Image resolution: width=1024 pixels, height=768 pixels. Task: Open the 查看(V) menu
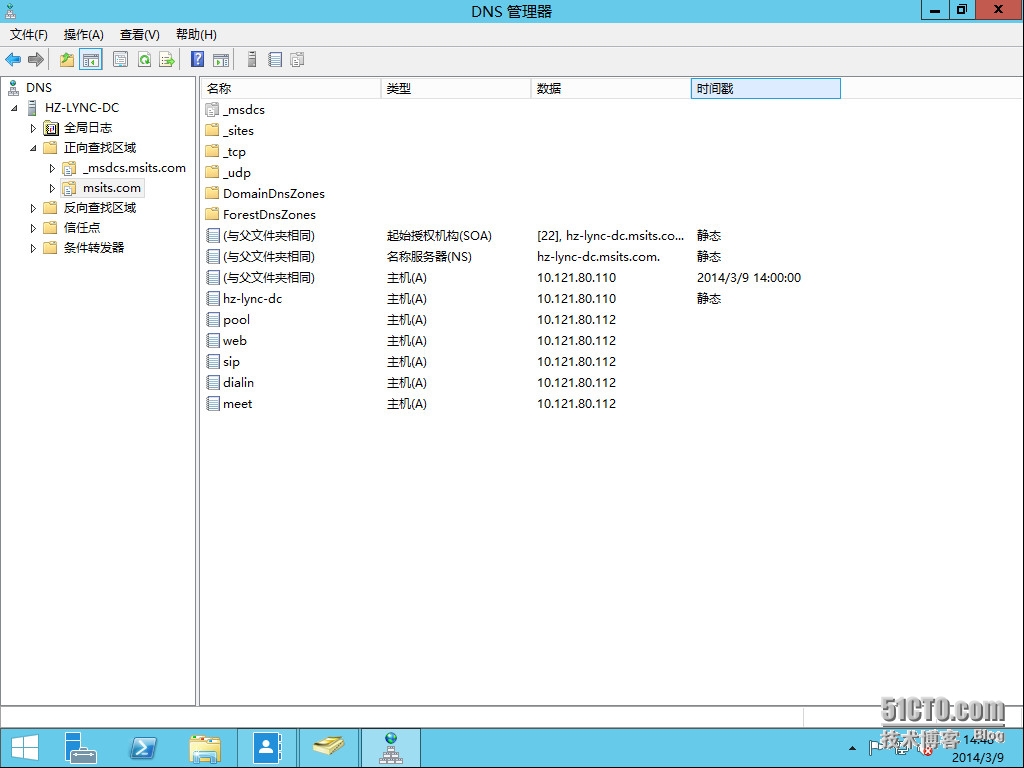(x=140, y=35)
